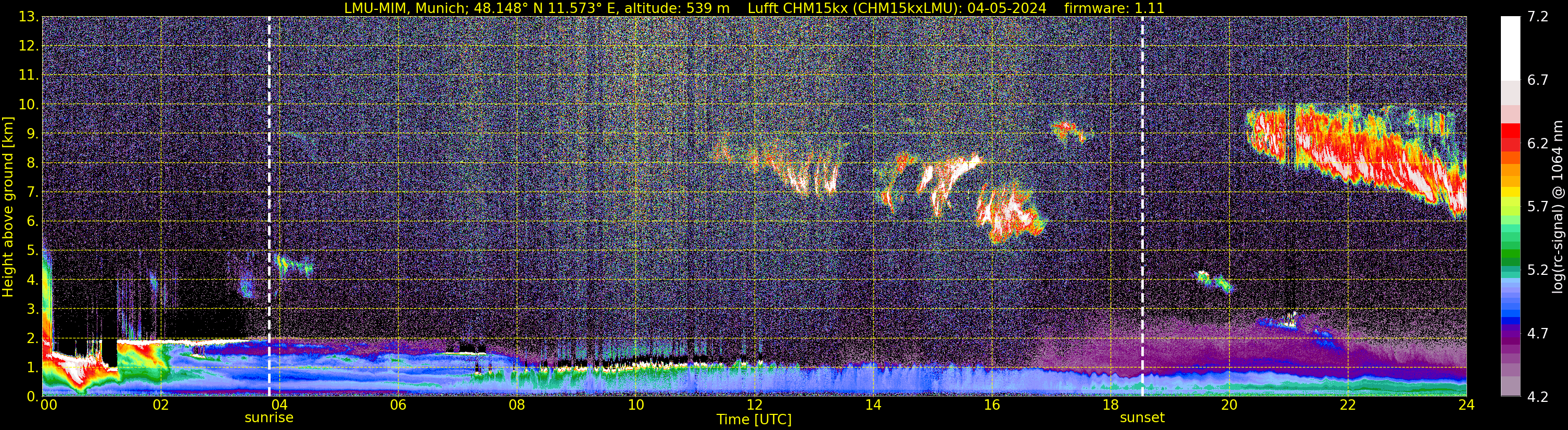1568x430 pixels.
Task: Click the "9." height axis tick label
Action: tap(32, 133)
